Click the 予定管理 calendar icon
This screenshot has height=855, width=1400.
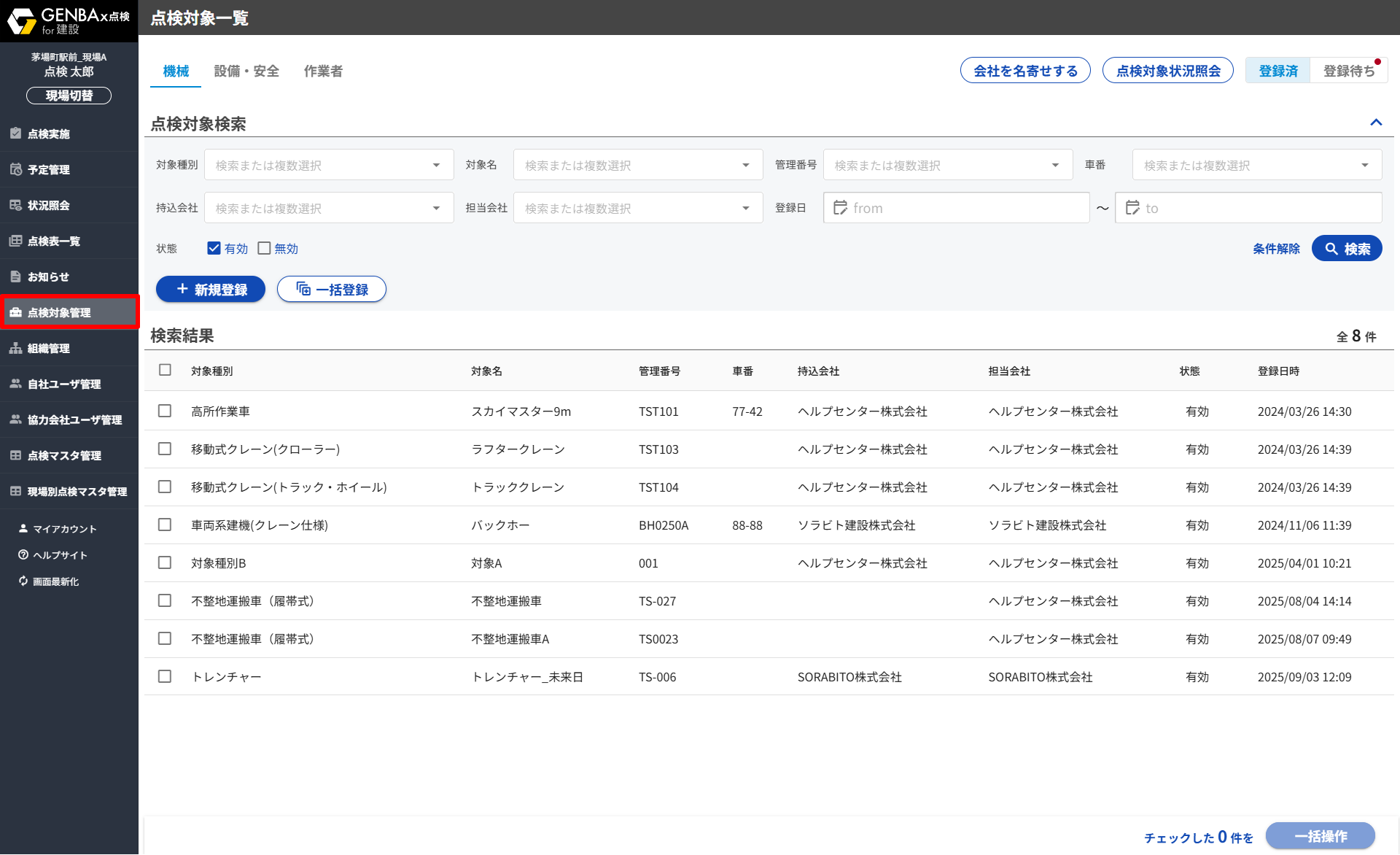click(x=15, y=169)
